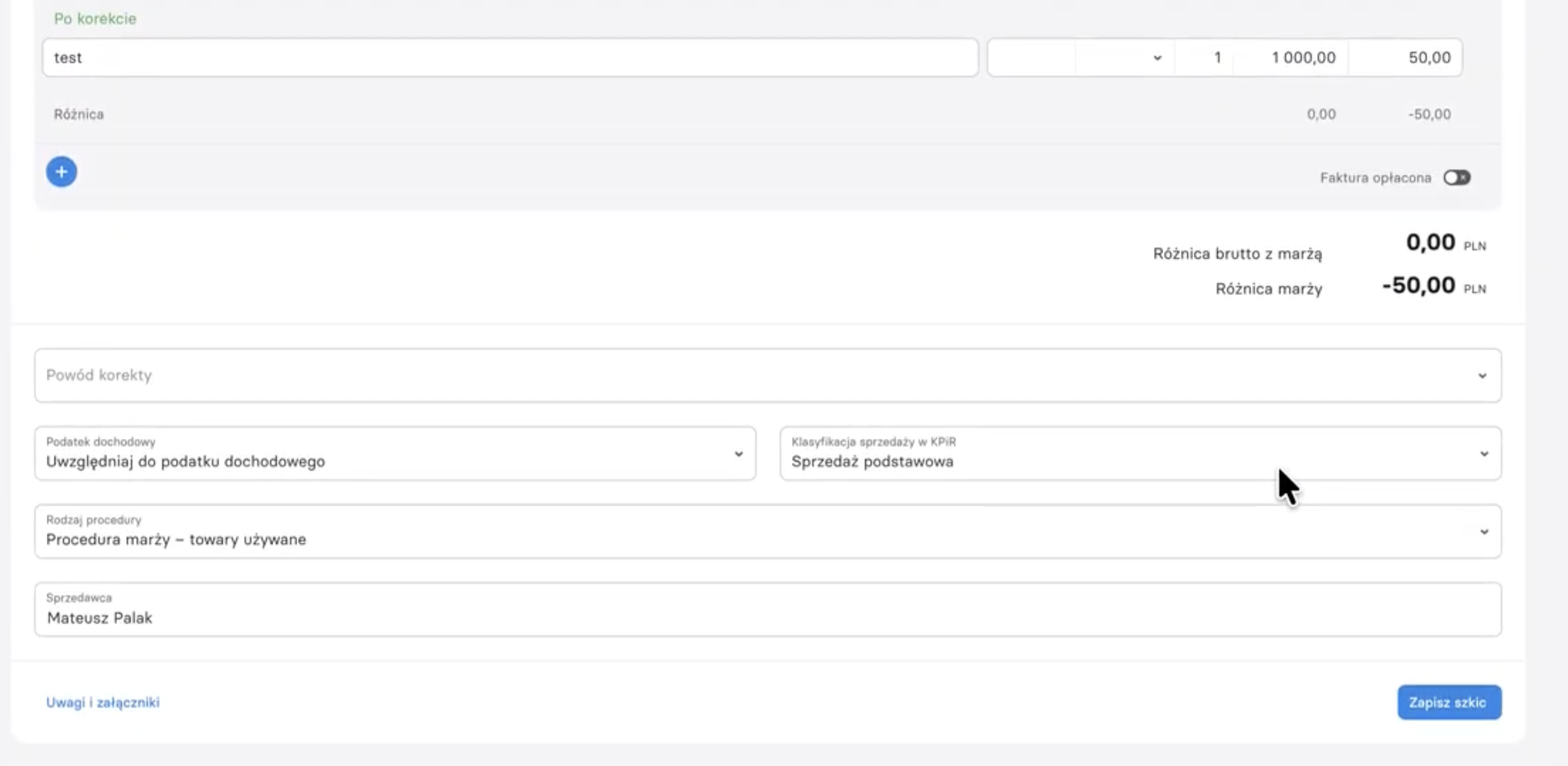This screenshot has height=766, width=1568.
Task: Click the chevron in Klasyfikacja sprzedaży field
Action: [x=1484, y=453]
